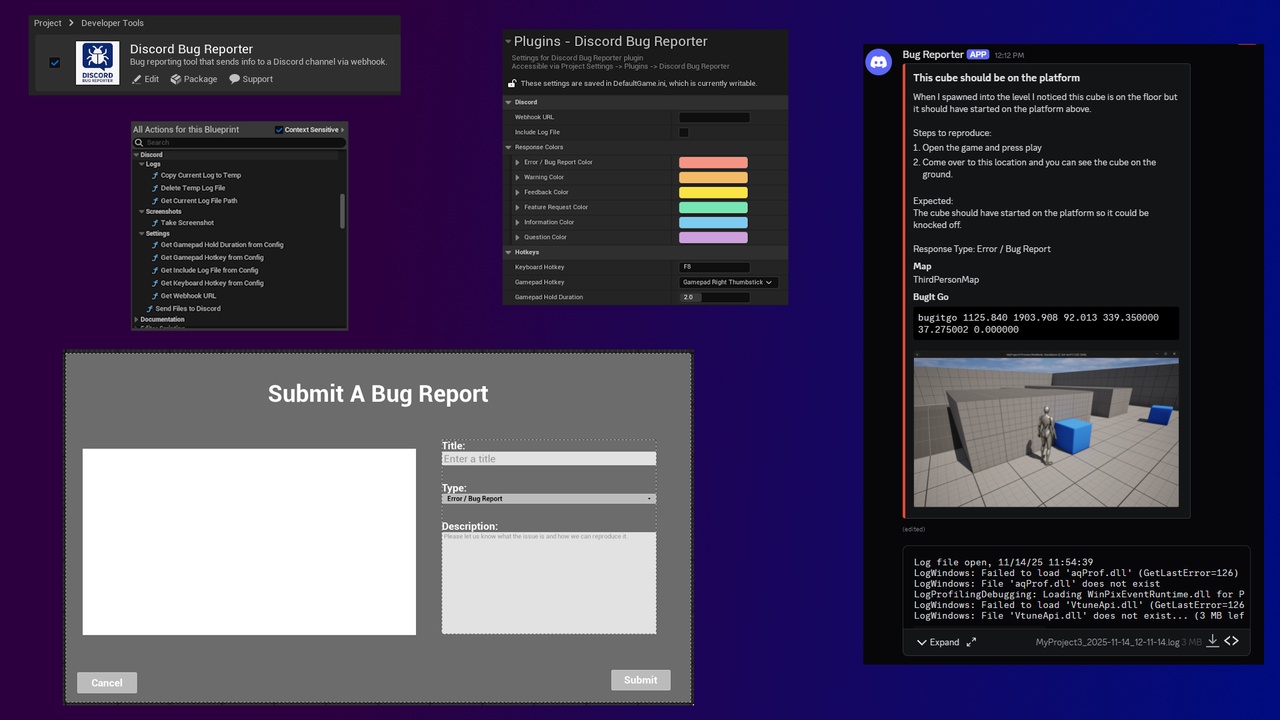Click the Support speech bubble icon
Image resolution: width=1280 pixels, height=720 pixels.
tap(234, 79)
